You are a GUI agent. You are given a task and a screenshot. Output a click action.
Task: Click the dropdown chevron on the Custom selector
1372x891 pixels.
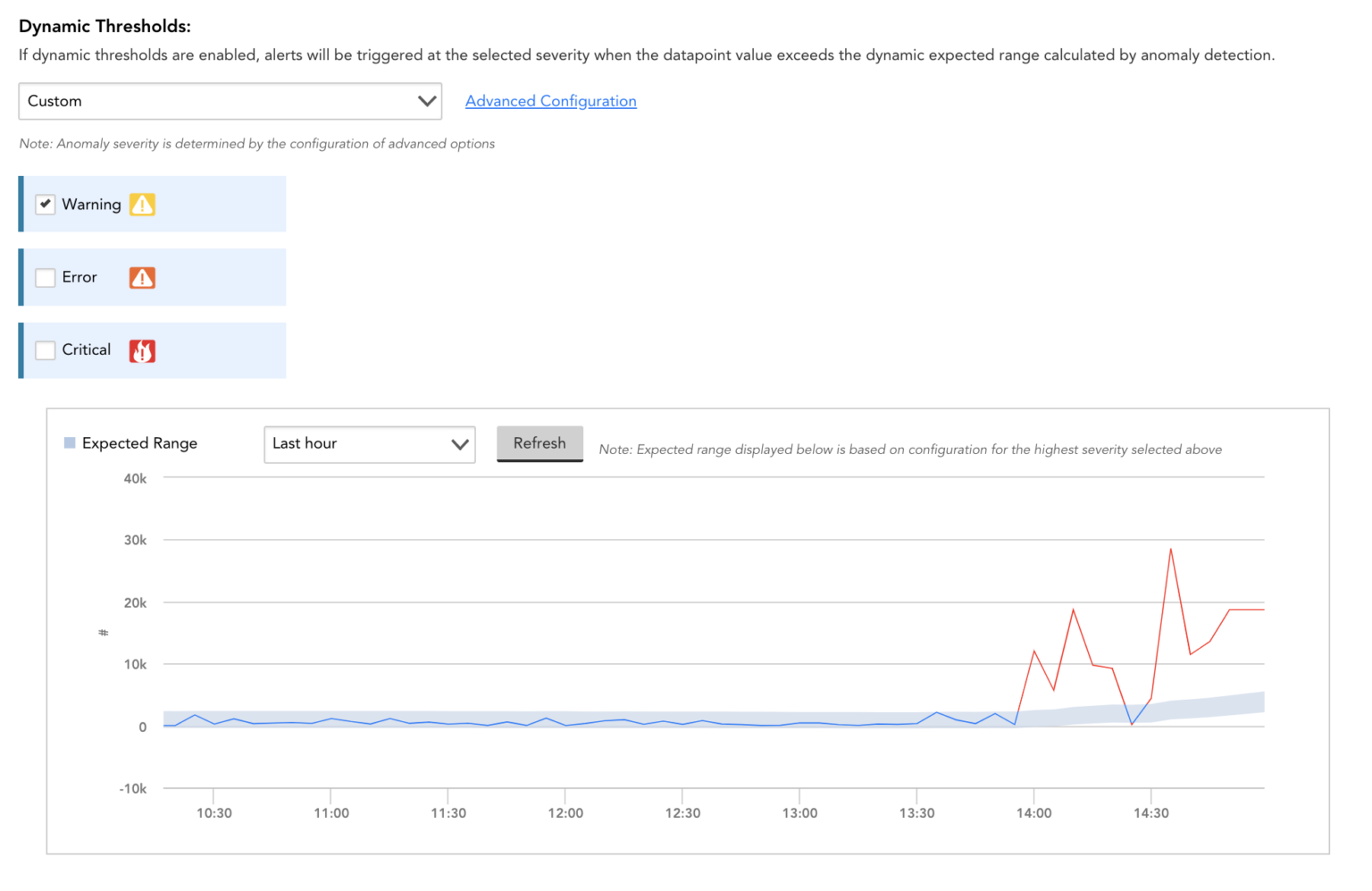[426, 101]
